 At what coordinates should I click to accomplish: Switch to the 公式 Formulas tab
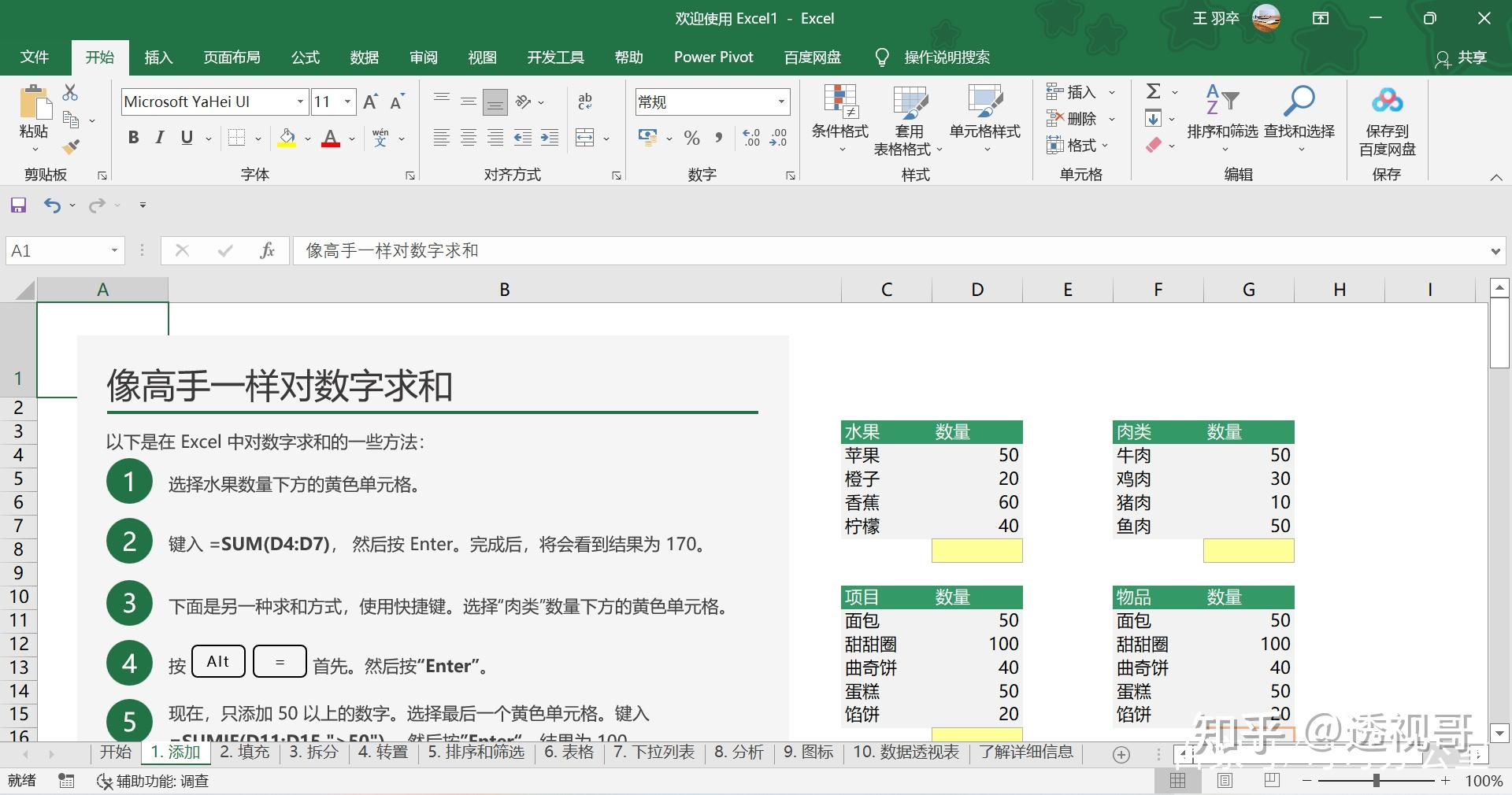306,57
